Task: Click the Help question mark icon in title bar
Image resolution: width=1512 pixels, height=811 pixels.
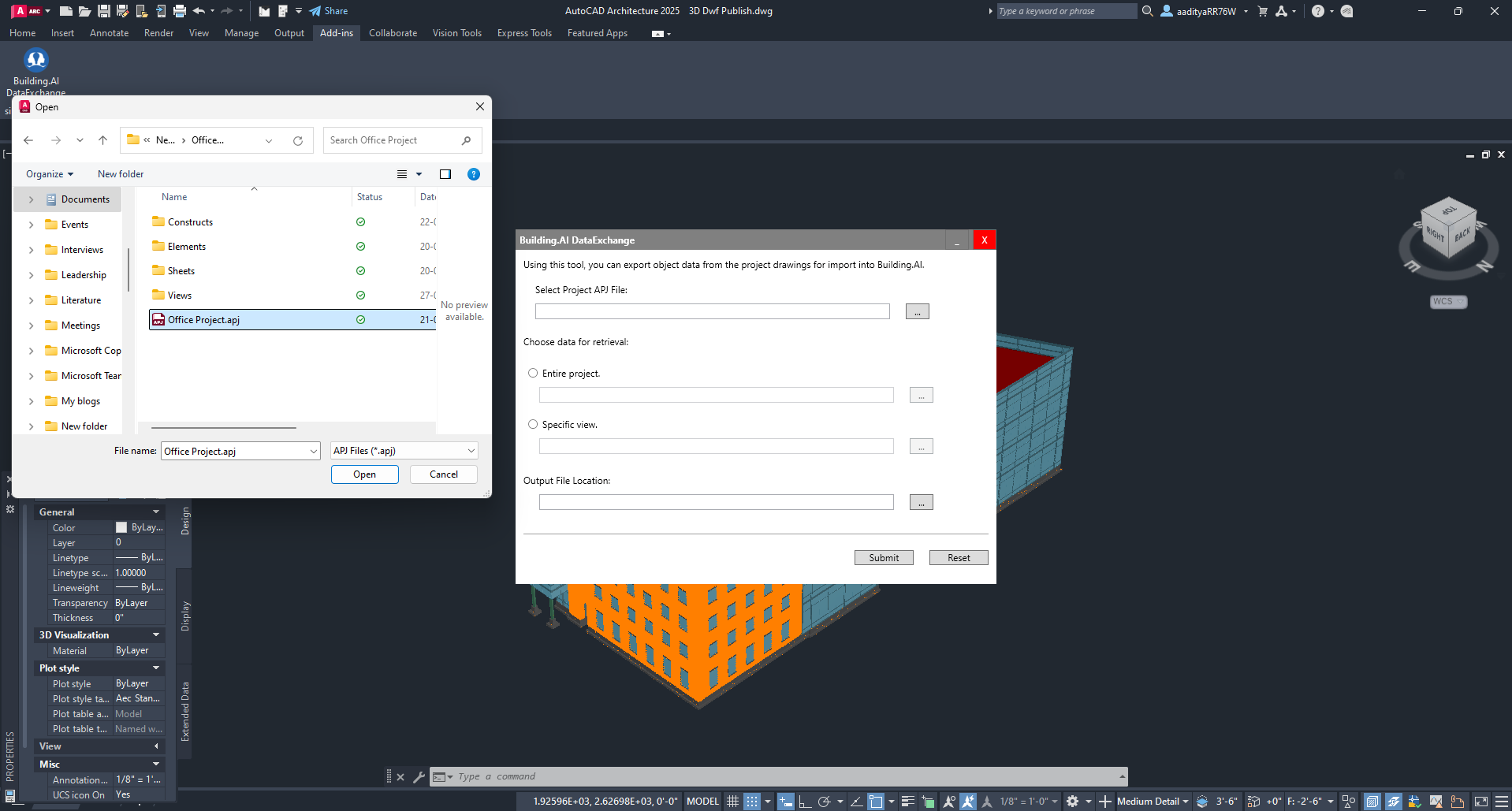Action: [x=1318, y=11]
